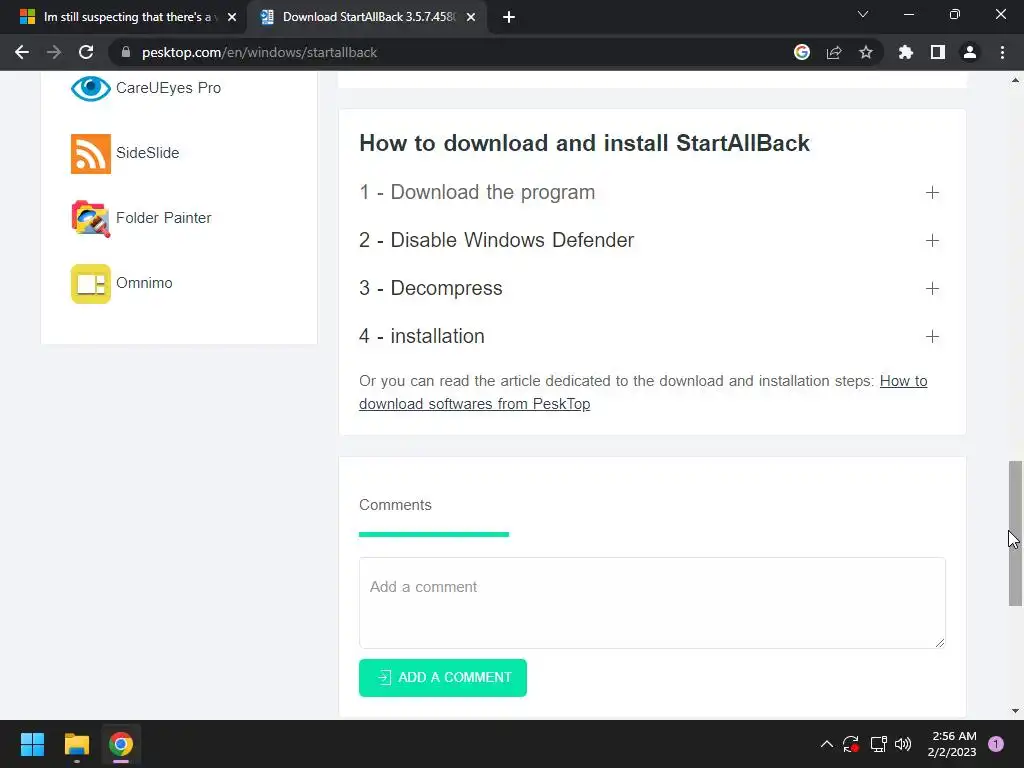Open the Folder Painter icon
Image resolution: width=1024 pixels, height=768 pixels.
coord(91,218)
